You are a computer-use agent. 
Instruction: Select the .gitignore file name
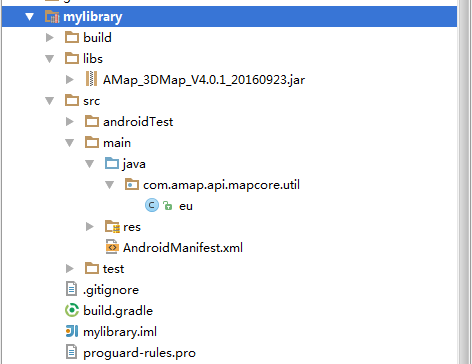(x=111, y=290)
